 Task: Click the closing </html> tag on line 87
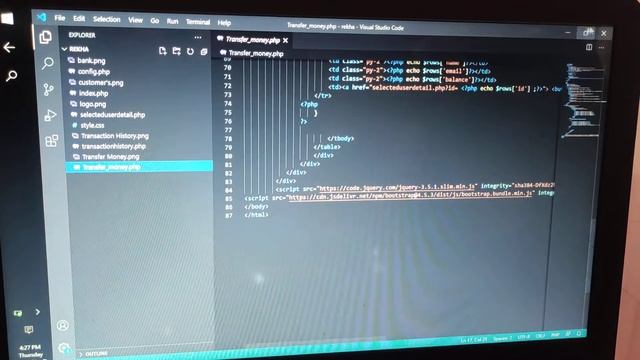256,215
